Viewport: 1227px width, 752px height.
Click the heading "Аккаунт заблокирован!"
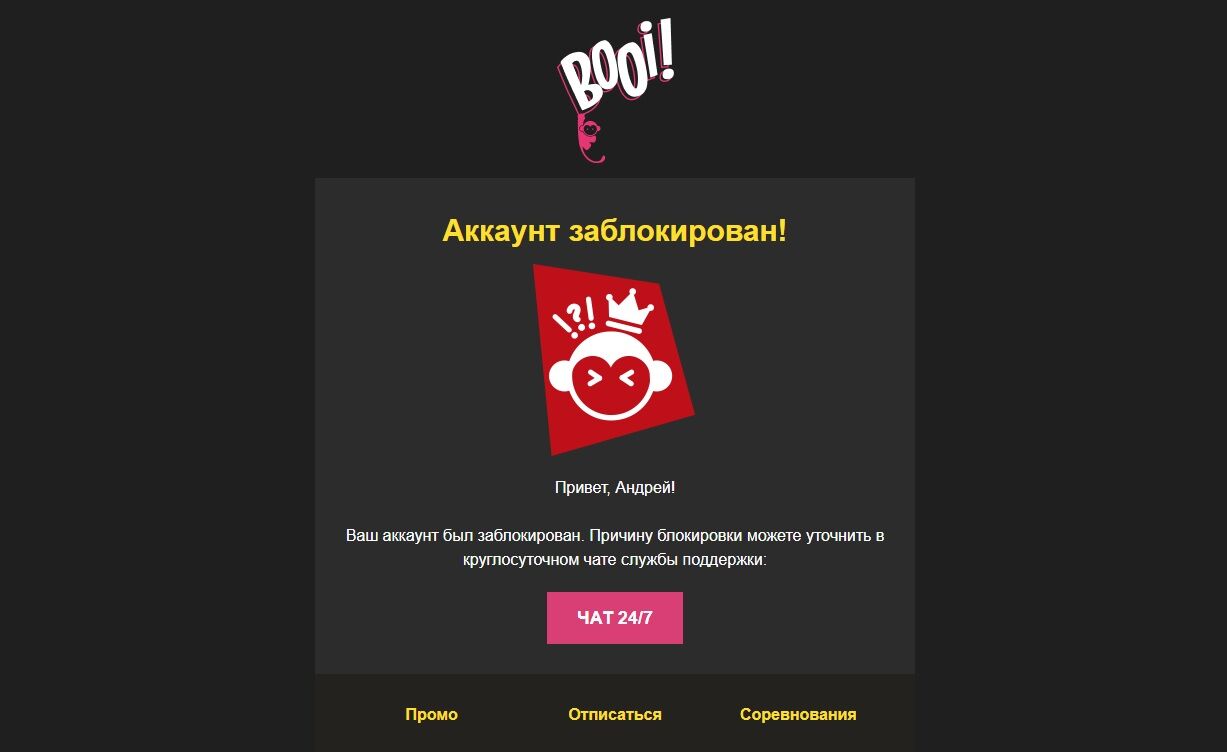[x=615, y=231]
